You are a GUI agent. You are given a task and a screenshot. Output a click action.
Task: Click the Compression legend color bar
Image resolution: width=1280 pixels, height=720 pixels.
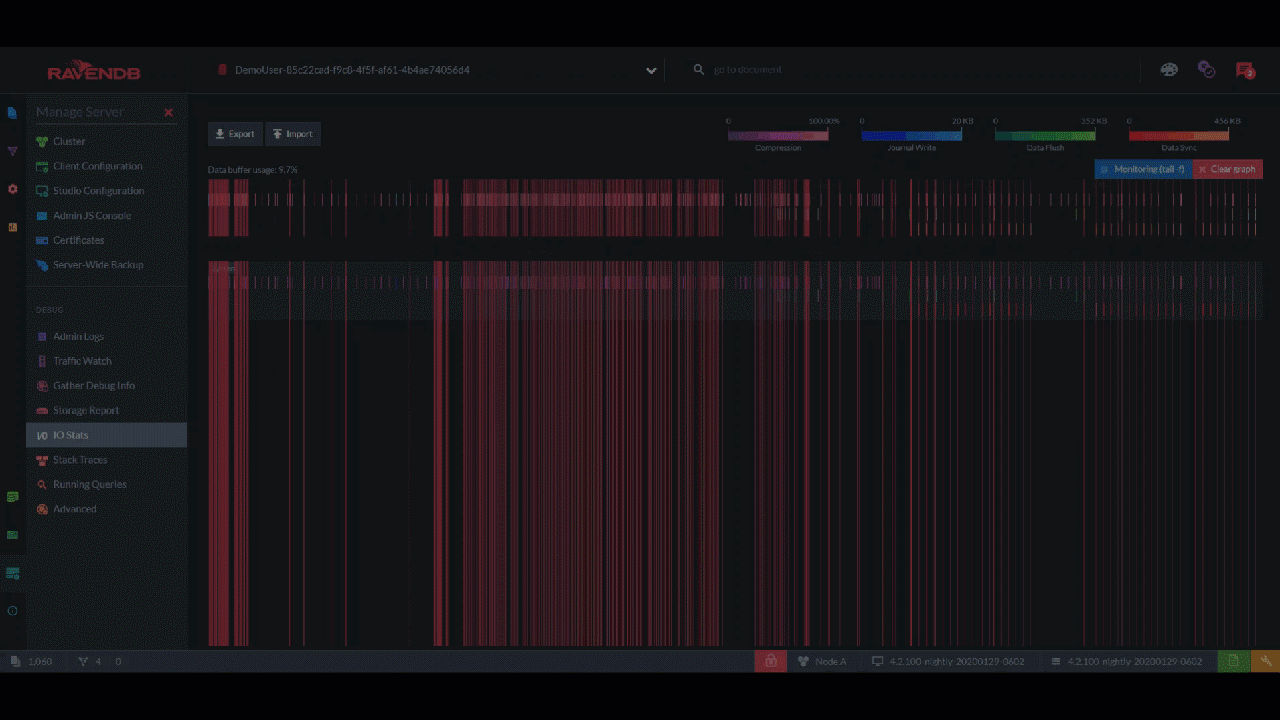[x=778, y=135]
